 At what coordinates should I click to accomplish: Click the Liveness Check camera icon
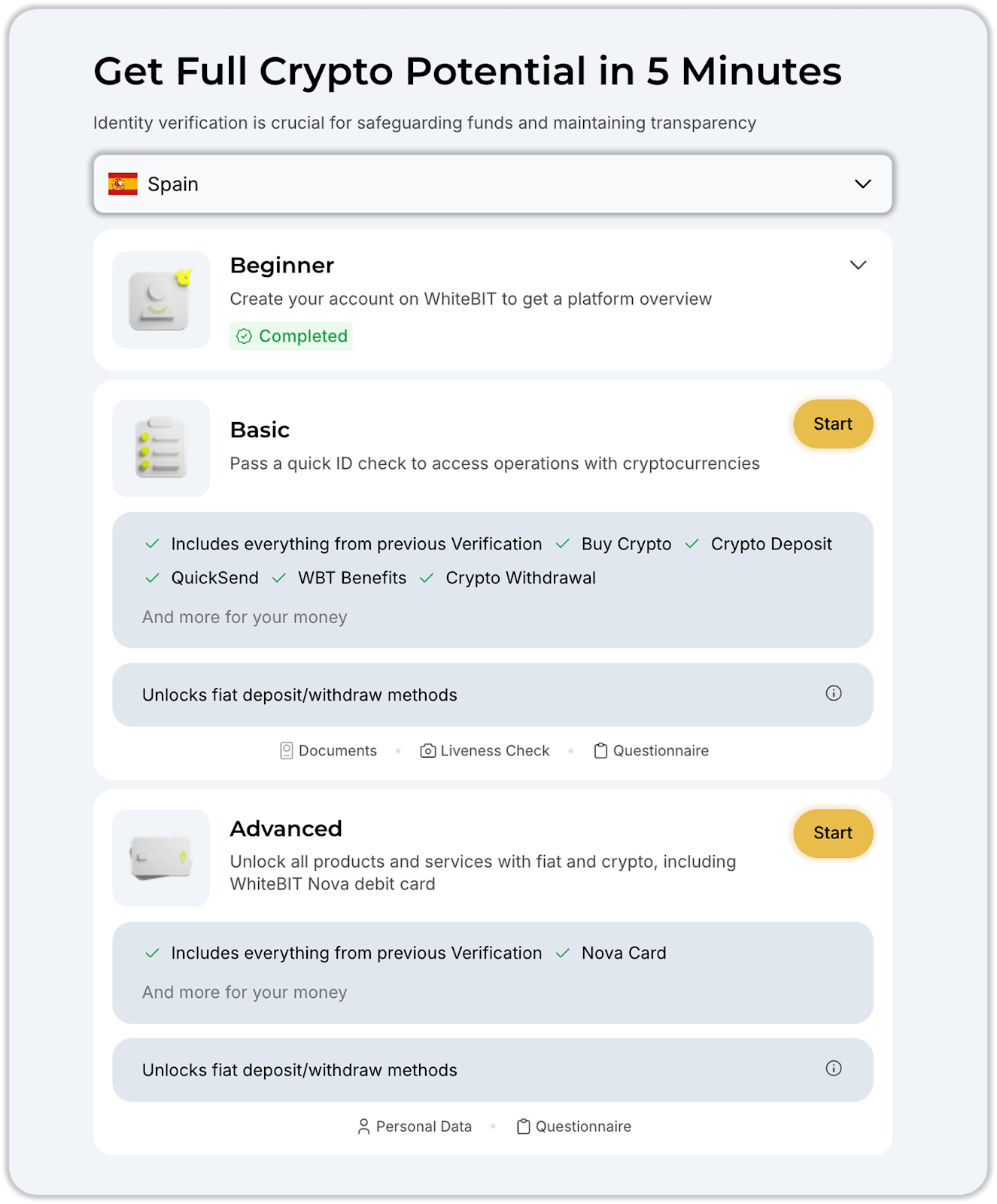(x=427, y=751)
